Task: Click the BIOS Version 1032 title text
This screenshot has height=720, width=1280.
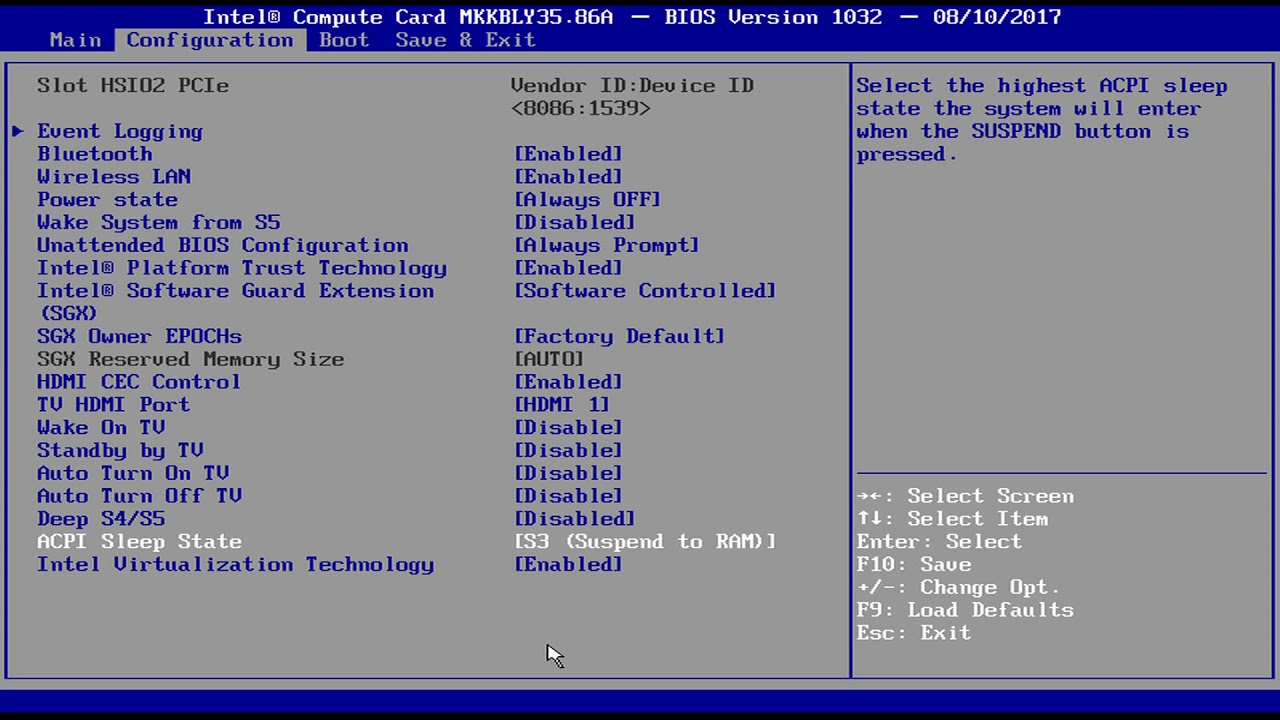Action: 773,17
